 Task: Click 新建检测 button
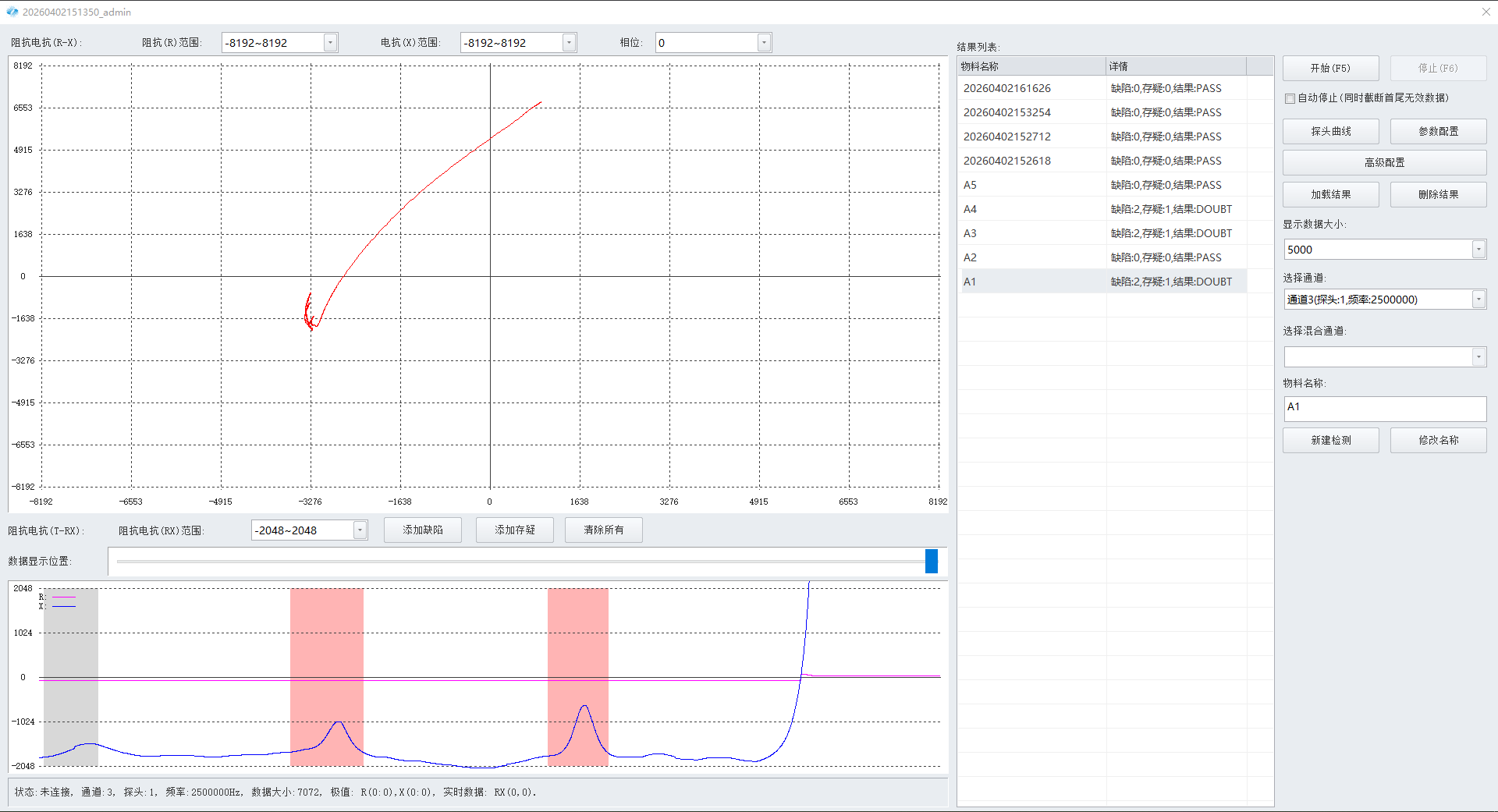click(x=1330, y=441)
